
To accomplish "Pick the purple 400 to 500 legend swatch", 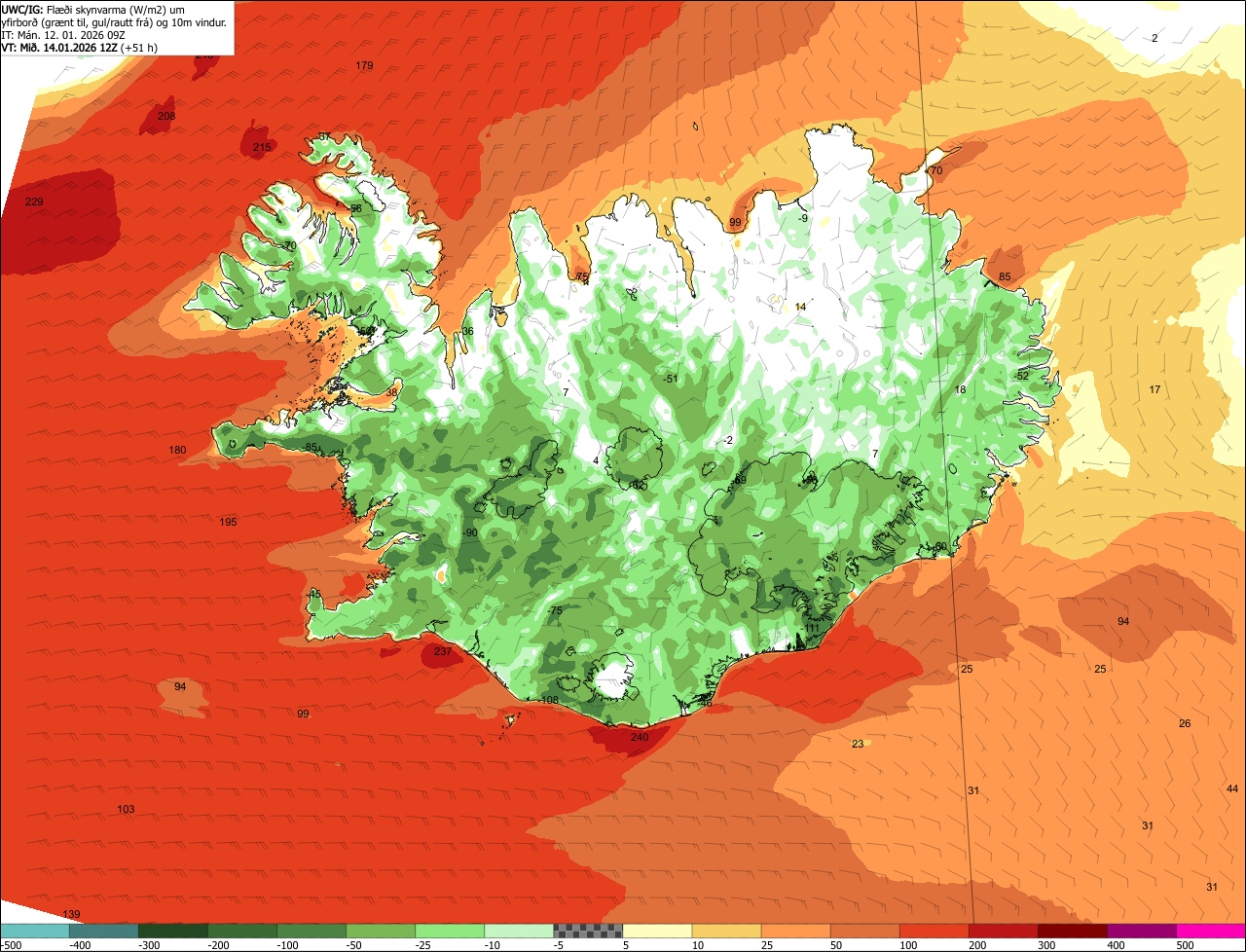I will click(x=1142, y=931).
